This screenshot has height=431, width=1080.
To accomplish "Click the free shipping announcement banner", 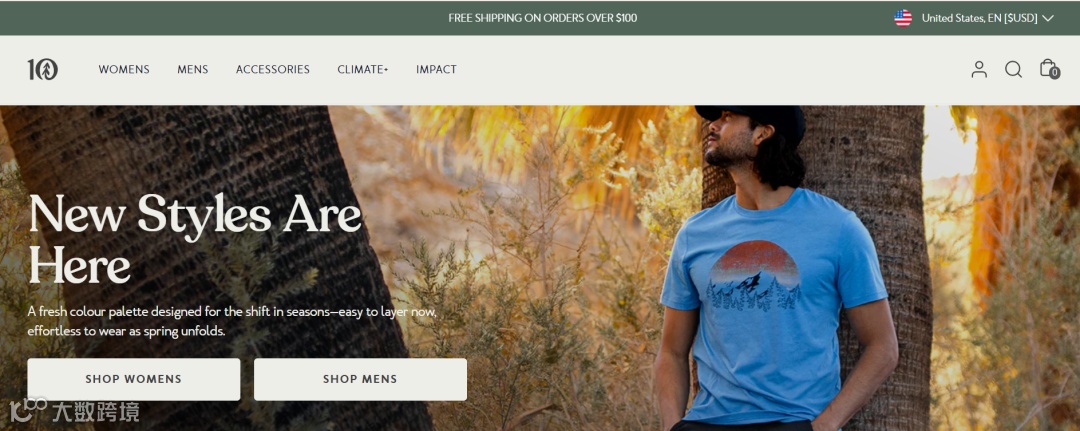I will [543, 18].
